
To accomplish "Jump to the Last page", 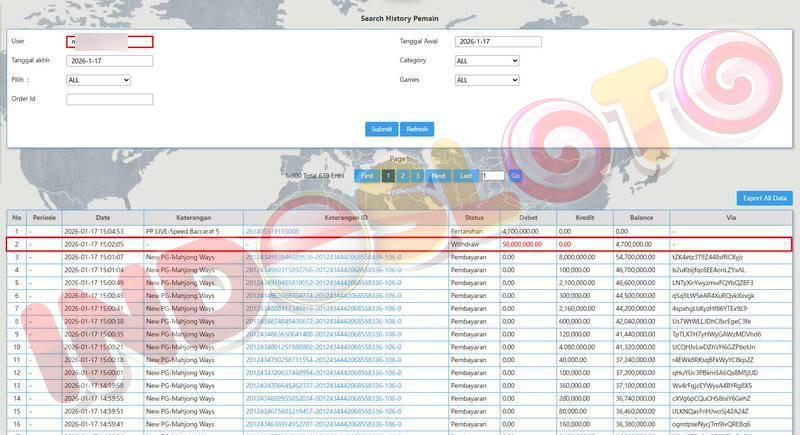I will coord(465,176).
